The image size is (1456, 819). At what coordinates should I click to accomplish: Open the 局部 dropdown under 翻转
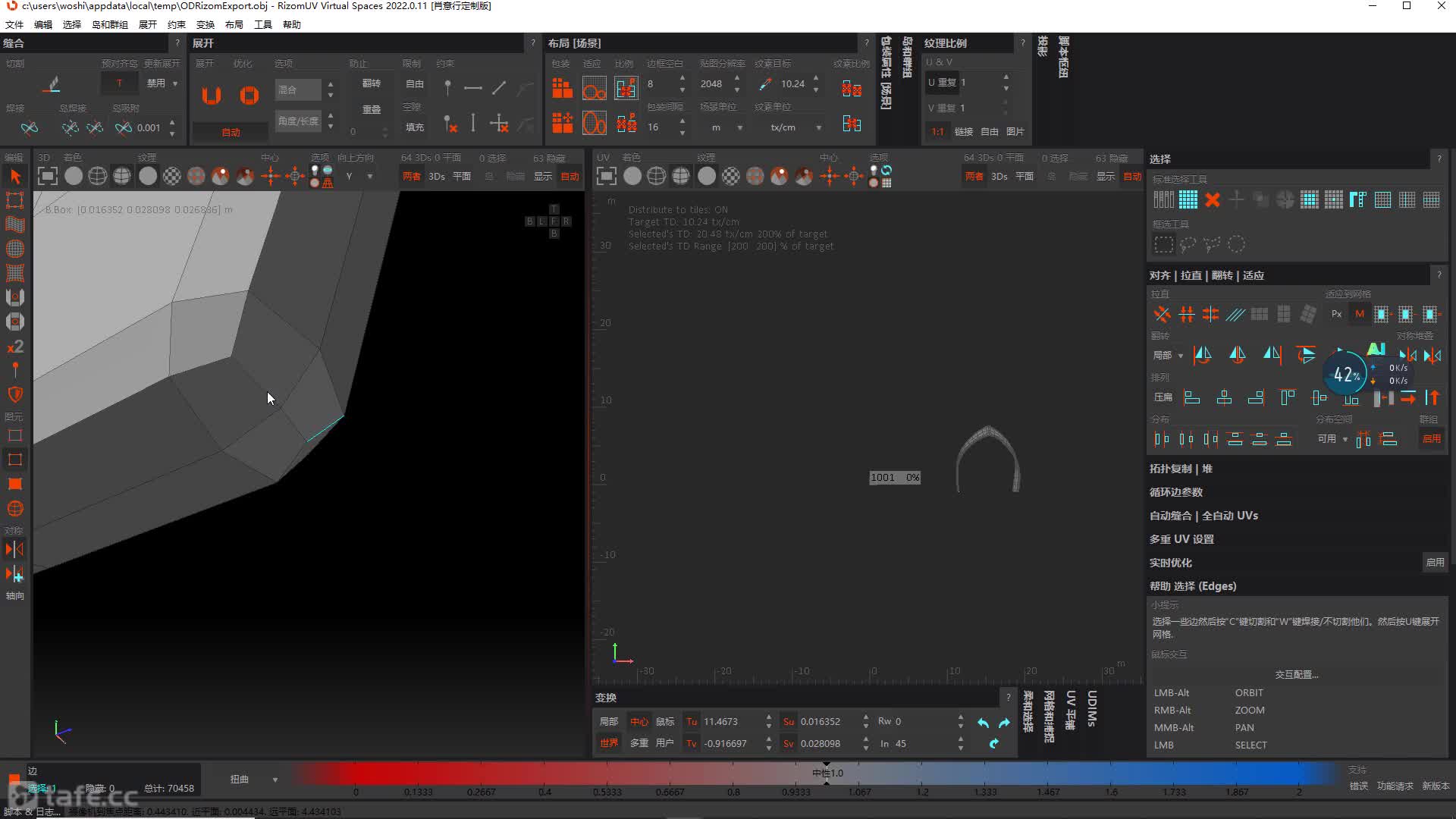(1168, 355)
